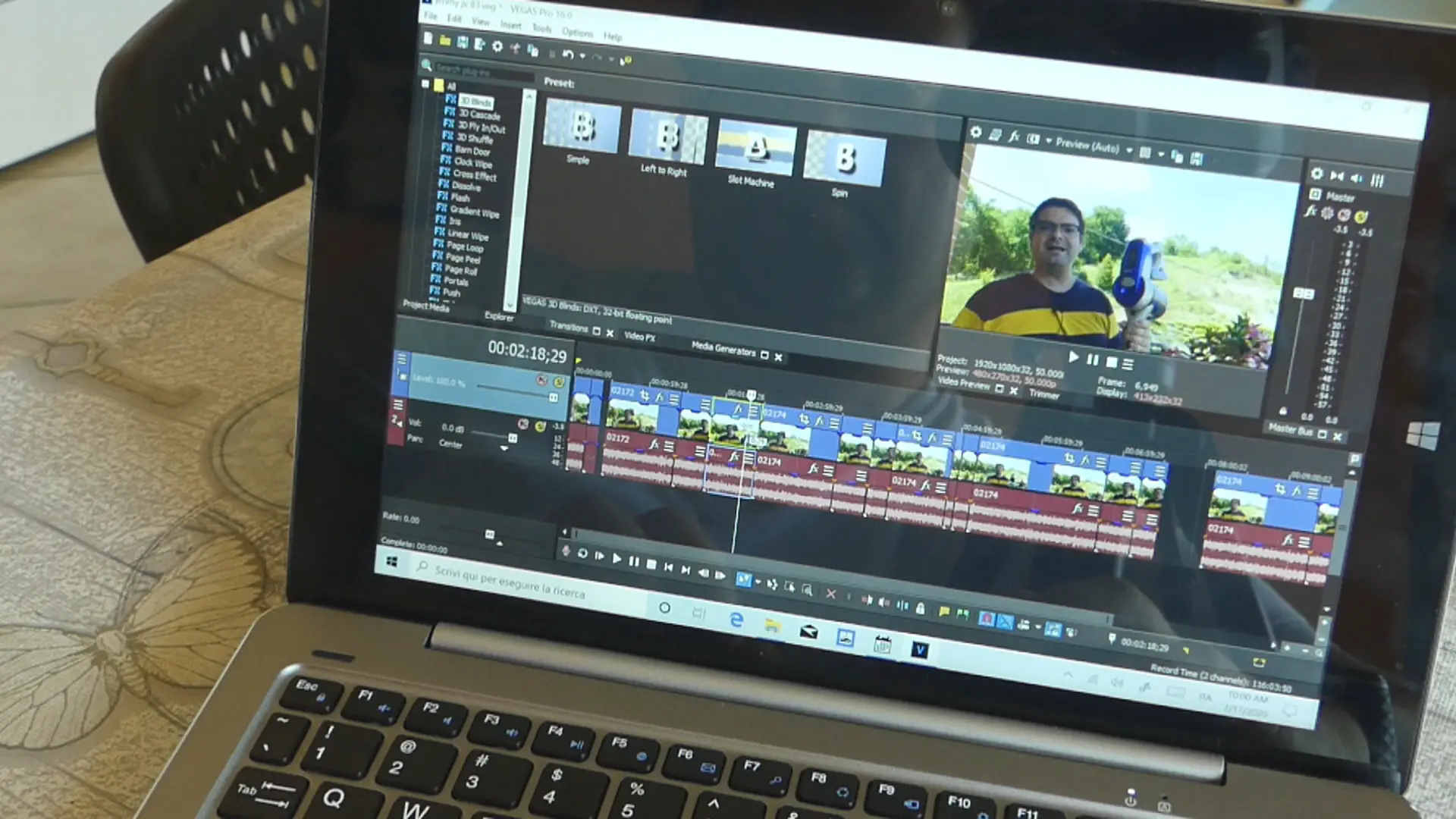Click Play From Start in transport
The image size is (1456, 819).
[x=599, y=556]
